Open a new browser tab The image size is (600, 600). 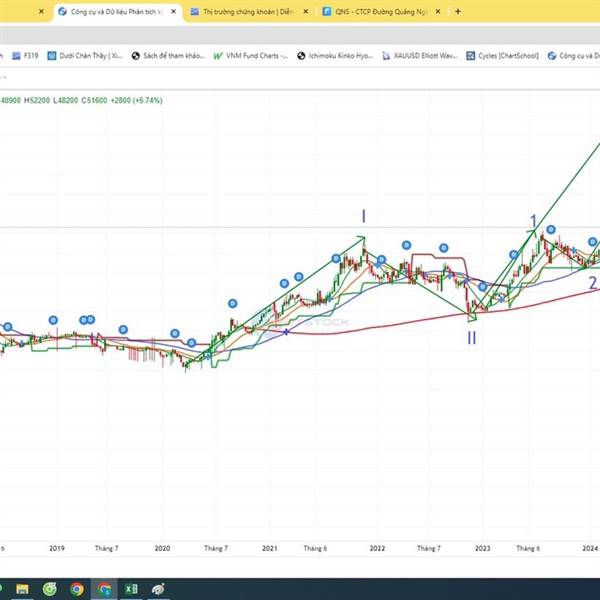click(x=458, y=12)
